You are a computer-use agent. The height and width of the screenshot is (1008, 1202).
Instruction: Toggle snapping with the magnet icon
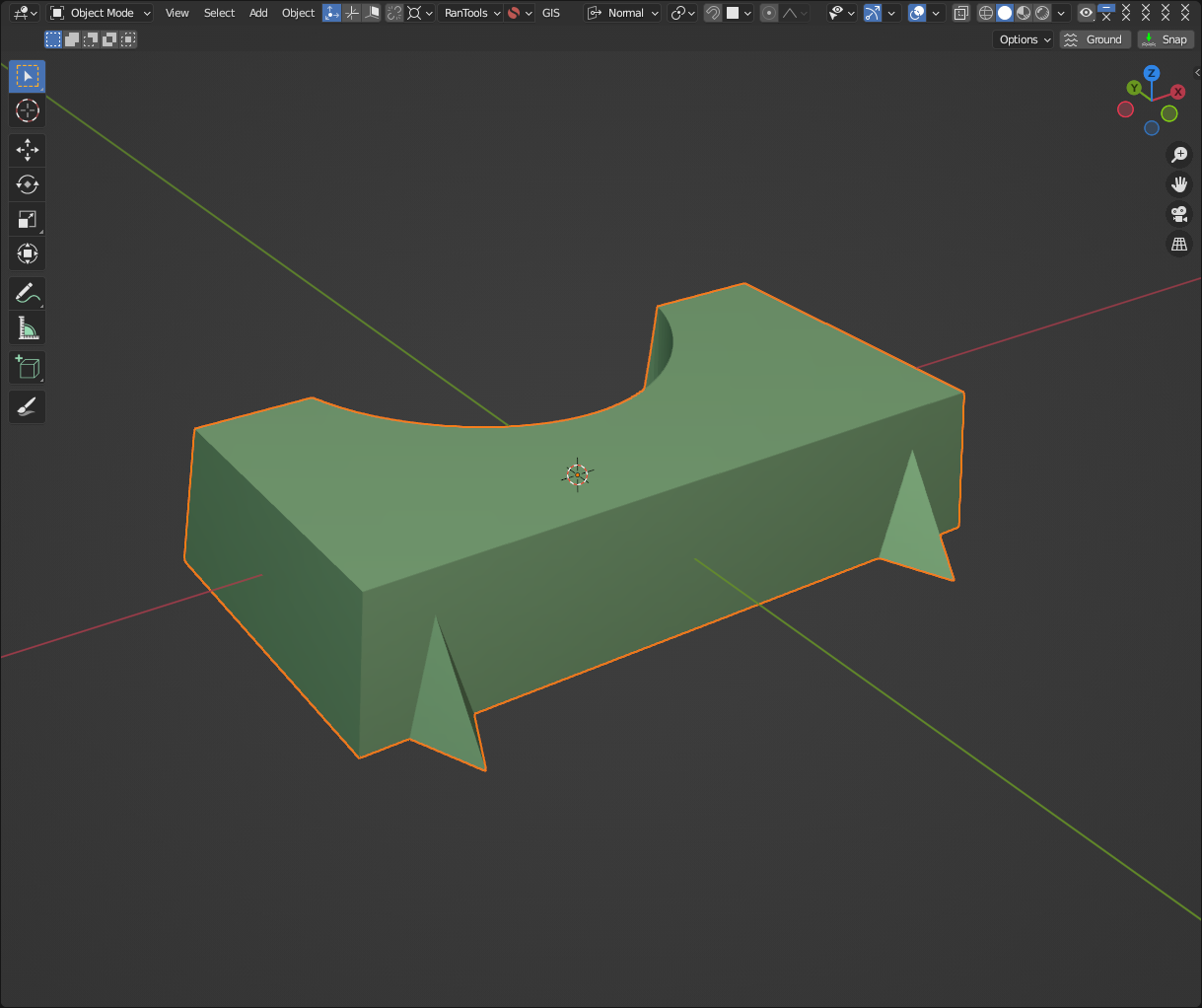(x=712, y=13)
